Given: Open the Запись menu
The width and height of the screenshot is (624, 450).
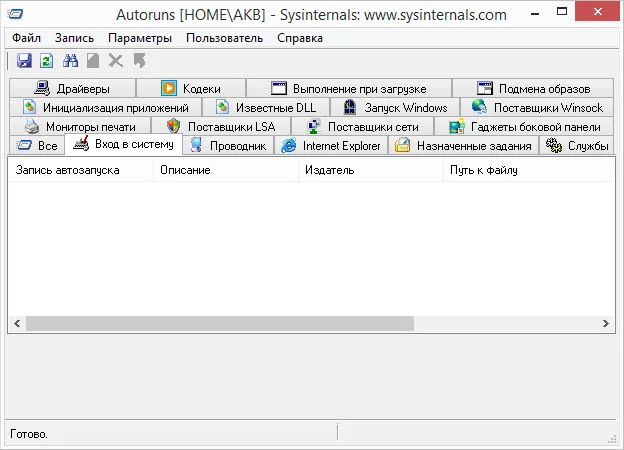Looking at the screenshot, I should [x=74, y=38].
